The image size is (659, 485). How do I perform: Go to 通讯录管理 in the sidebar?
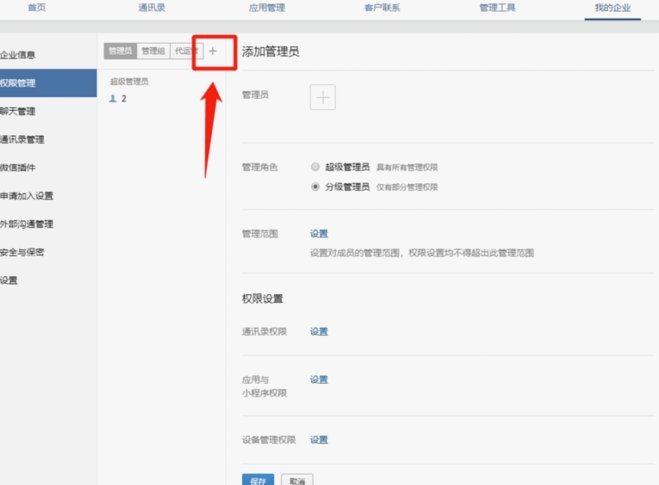(x=22, y=140)
